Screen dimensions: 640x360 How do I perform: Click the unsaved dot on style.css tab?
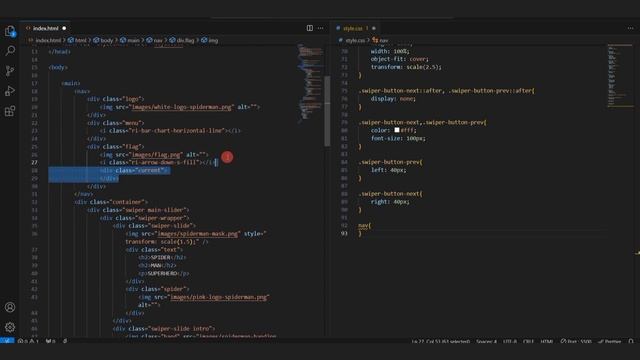374,28
